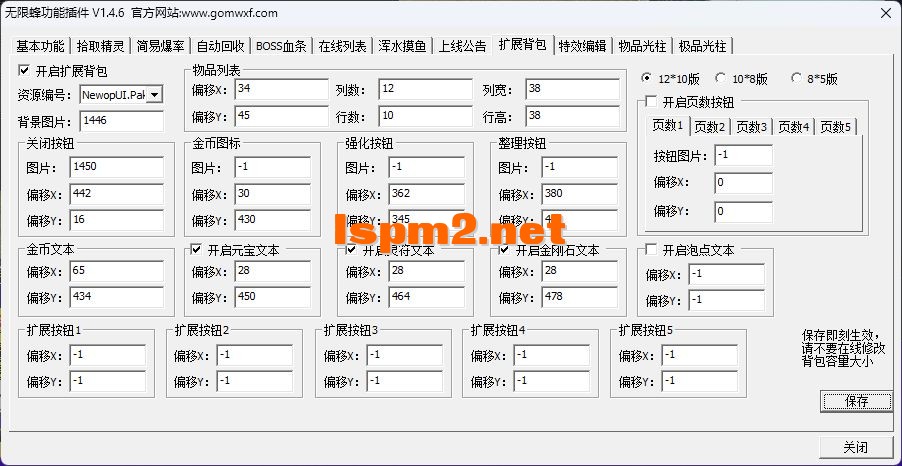Switch to the 基本功能 tab

[40, 46]
